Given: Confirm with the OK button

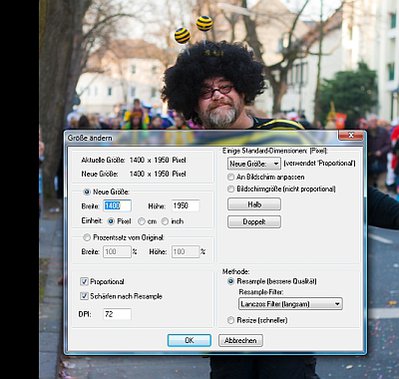Looking at the screenshot, I should (x=189, y=340).
